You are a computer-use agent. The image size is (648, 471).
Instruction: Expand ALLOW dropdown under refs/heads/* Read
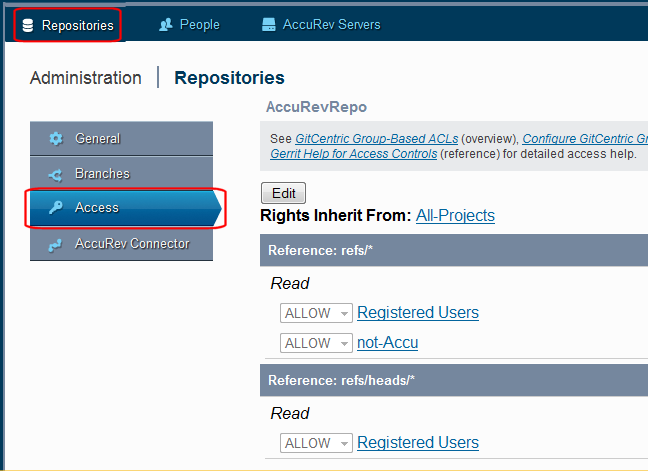[316, 443]
